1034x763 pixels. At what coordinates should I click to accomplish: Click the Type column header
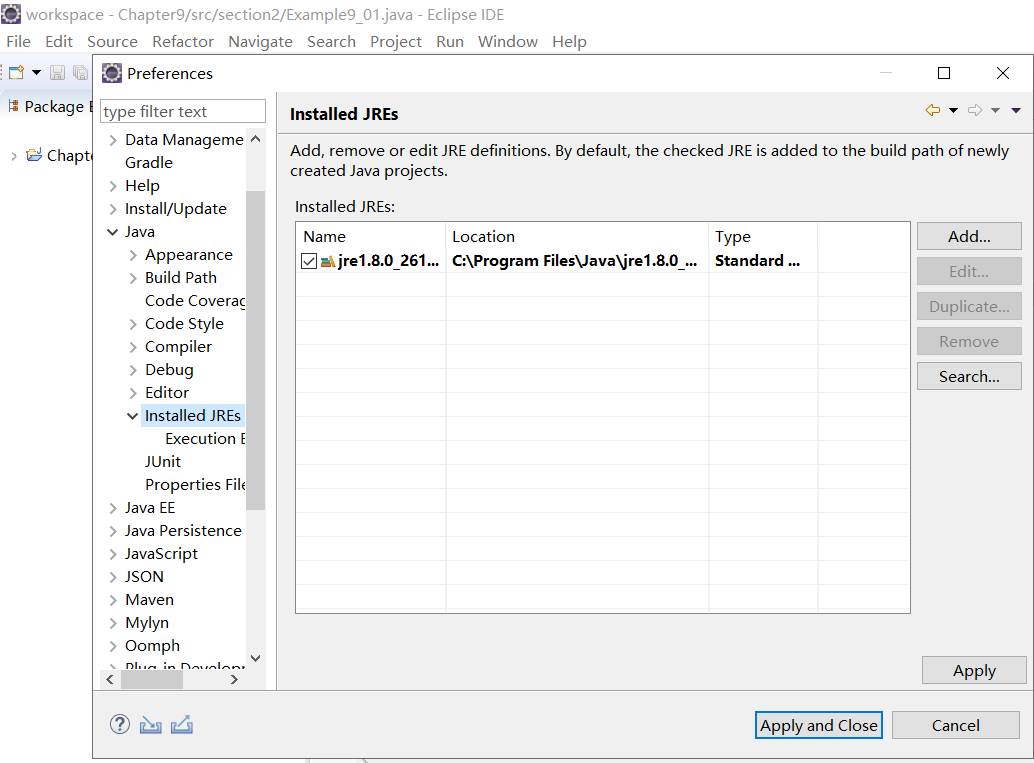(x=763, y=236)
